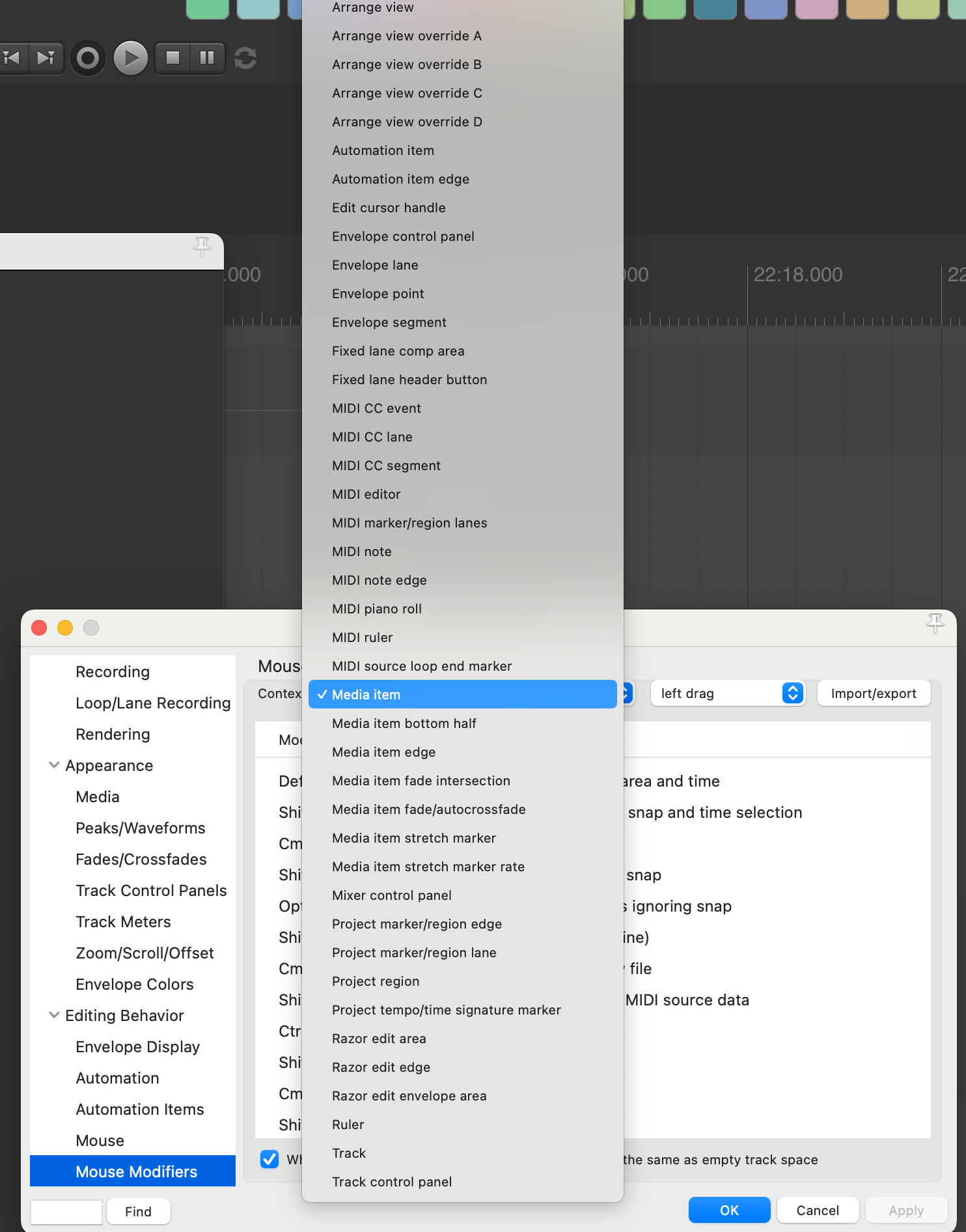This screenshot has height=1232, width=966.
Task: Pause playback with the Pause button
Action: pos(207,58)
